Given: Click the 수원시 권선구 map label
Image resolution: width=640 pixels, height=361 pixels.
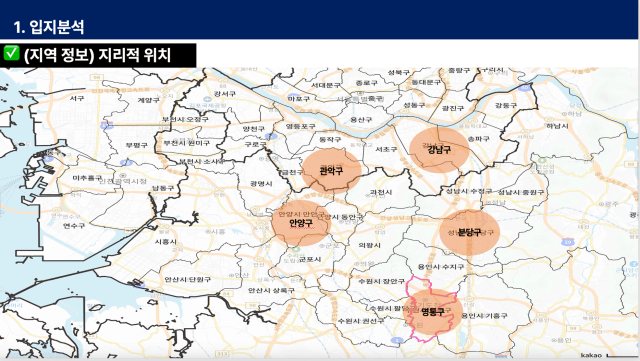Looking at the screenshot, I should pyautogui.click(x=361, y=321).
